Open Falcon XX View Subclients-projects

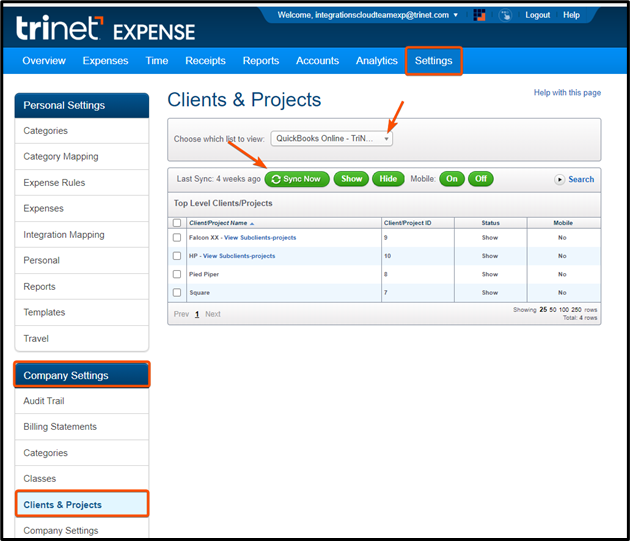[x=260, y=238]
